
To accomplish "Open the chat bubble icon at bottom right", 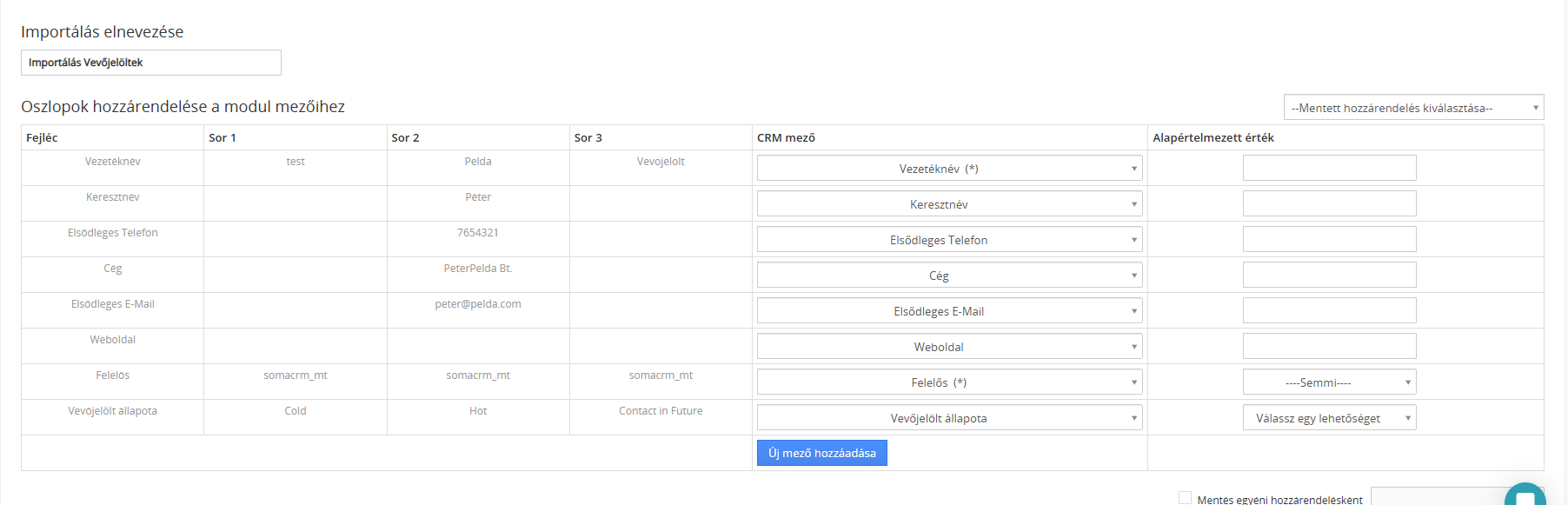I will click(1525, 495).
